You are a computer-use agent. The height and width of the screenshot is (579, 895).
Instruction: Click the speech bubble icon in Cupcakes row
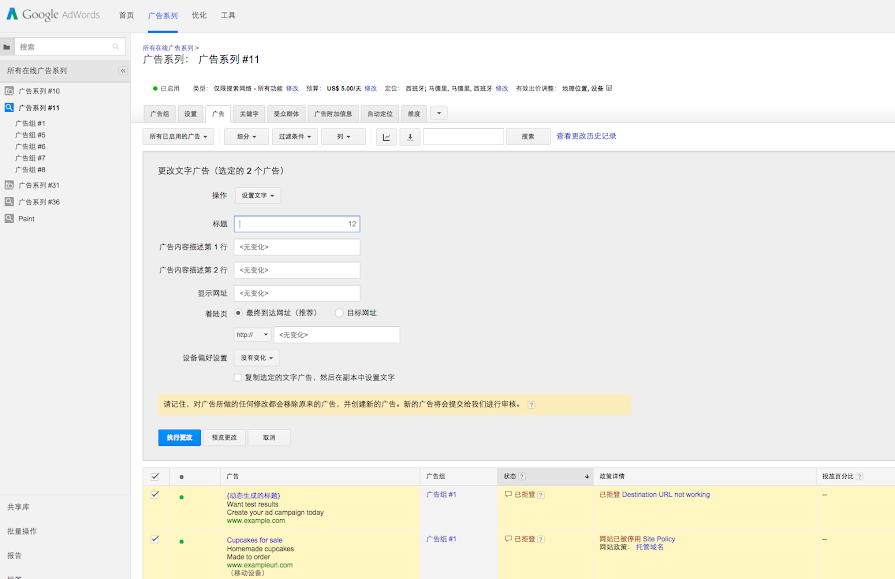[x=508, y=539]
